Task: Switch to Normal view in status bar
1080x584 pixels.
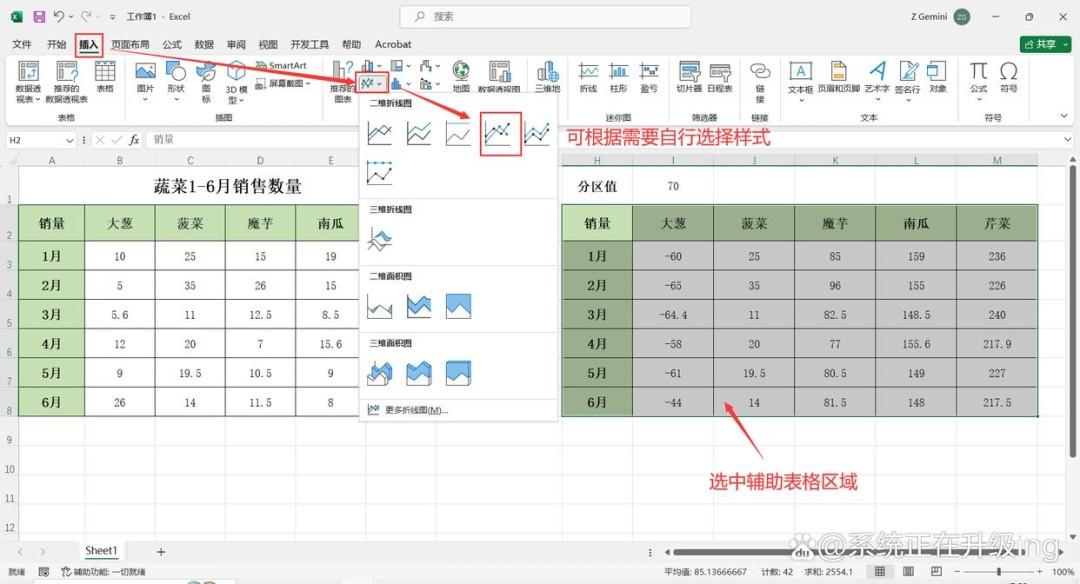Action: 880,572
